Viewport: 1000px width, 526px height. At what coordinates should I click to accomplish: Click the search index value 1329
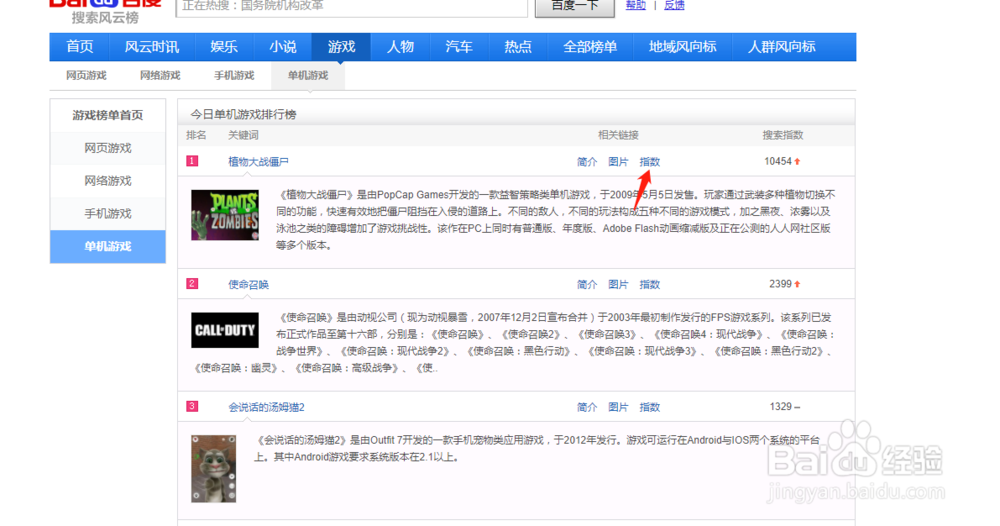point(781,406)
